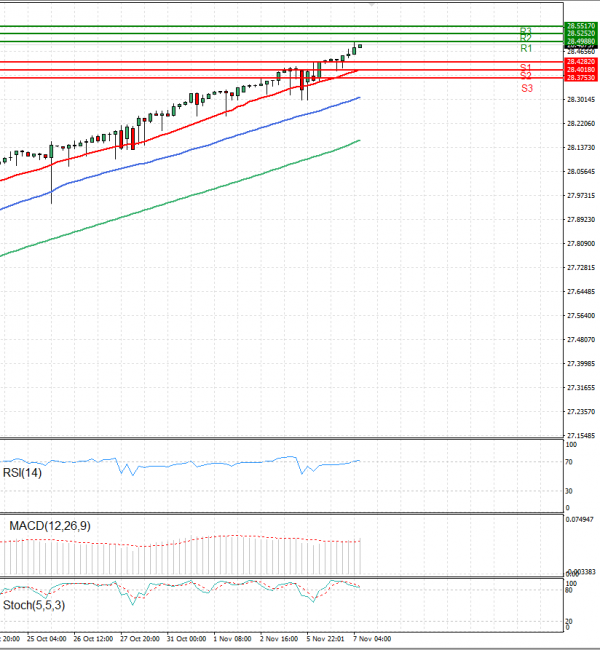Screen dimensions: 600x650
Task: Click the 7 Nov 04:00 time label
Action: 374,637
